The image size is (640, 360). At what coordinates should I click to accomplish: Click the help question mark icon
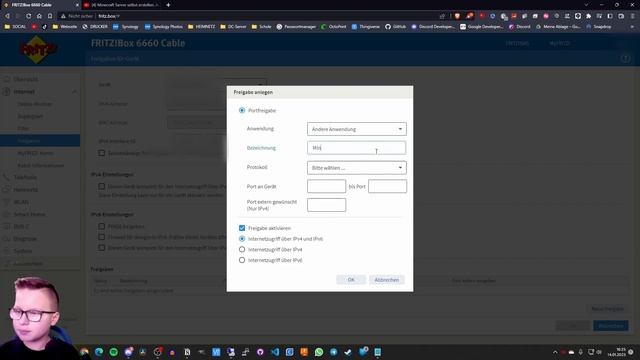point(625,59)
